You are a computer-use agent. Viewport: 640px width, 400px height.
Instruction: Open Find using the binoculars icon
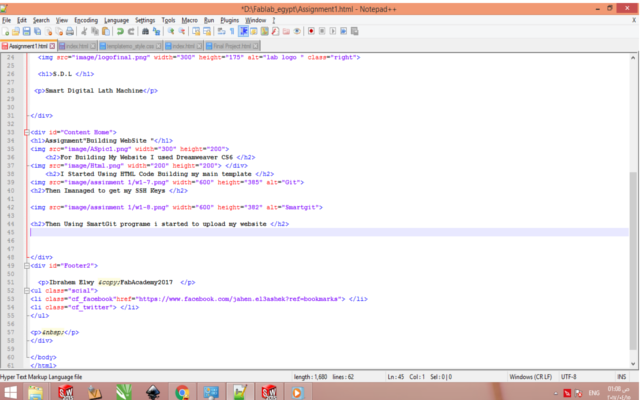pos(145,31)
